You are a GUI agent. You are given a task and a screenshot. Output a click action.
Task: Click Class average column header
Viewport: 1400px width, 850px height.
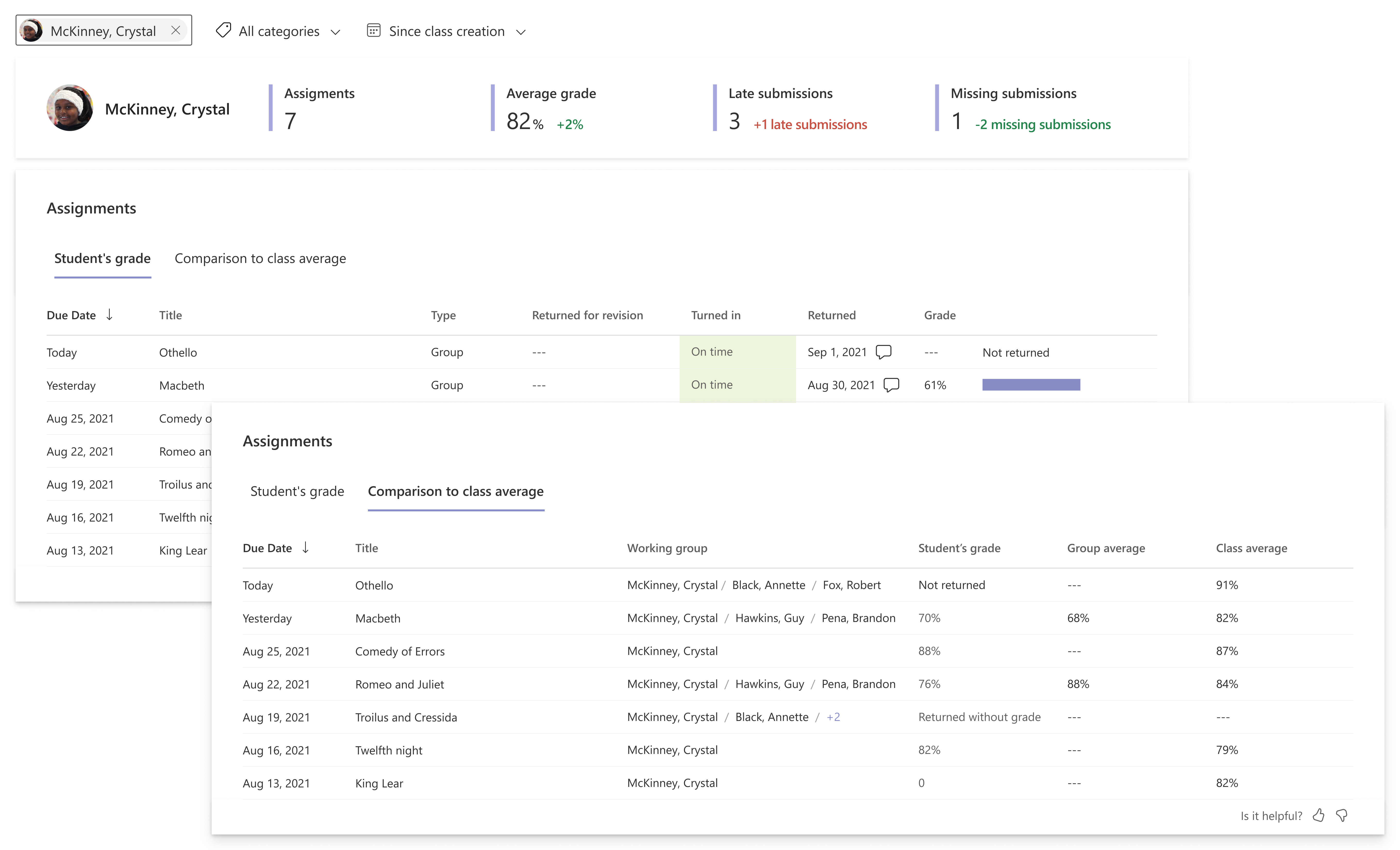click(1251, 548)
